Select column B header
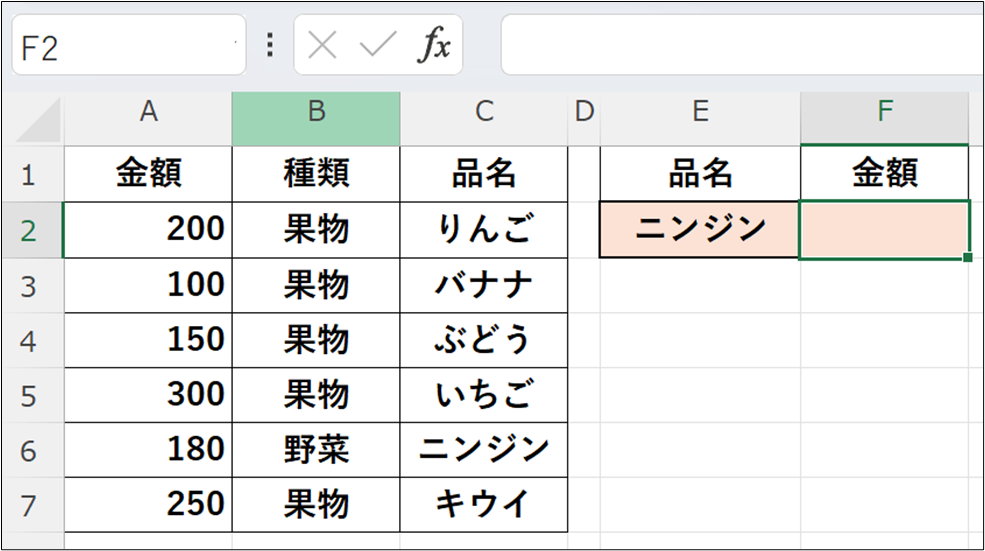Image resolution: width=985 pixels, height=551 pixels. 316,113
